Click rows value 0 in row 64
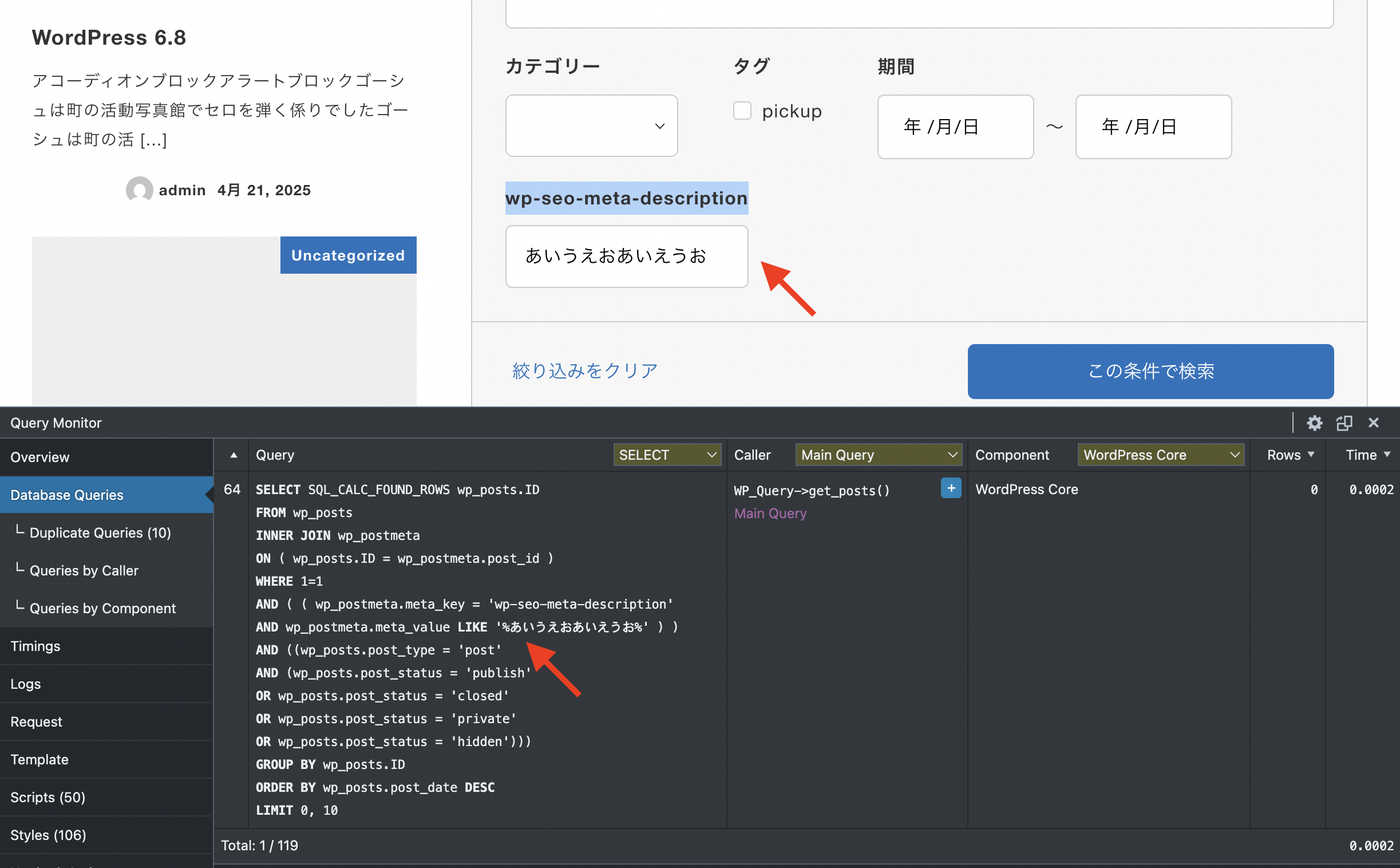The width and height of the screenshot is (1400, 868). [1314, 490]
